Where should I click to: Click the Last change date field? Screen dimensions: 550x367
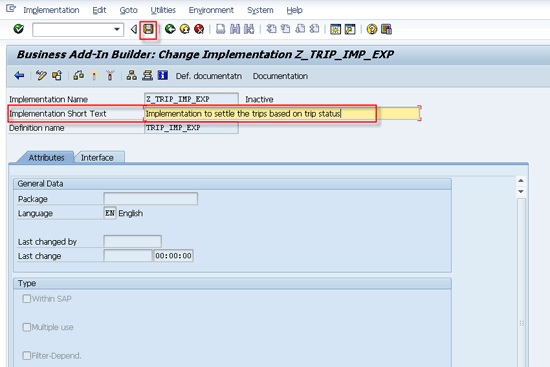tap(128, 256)
